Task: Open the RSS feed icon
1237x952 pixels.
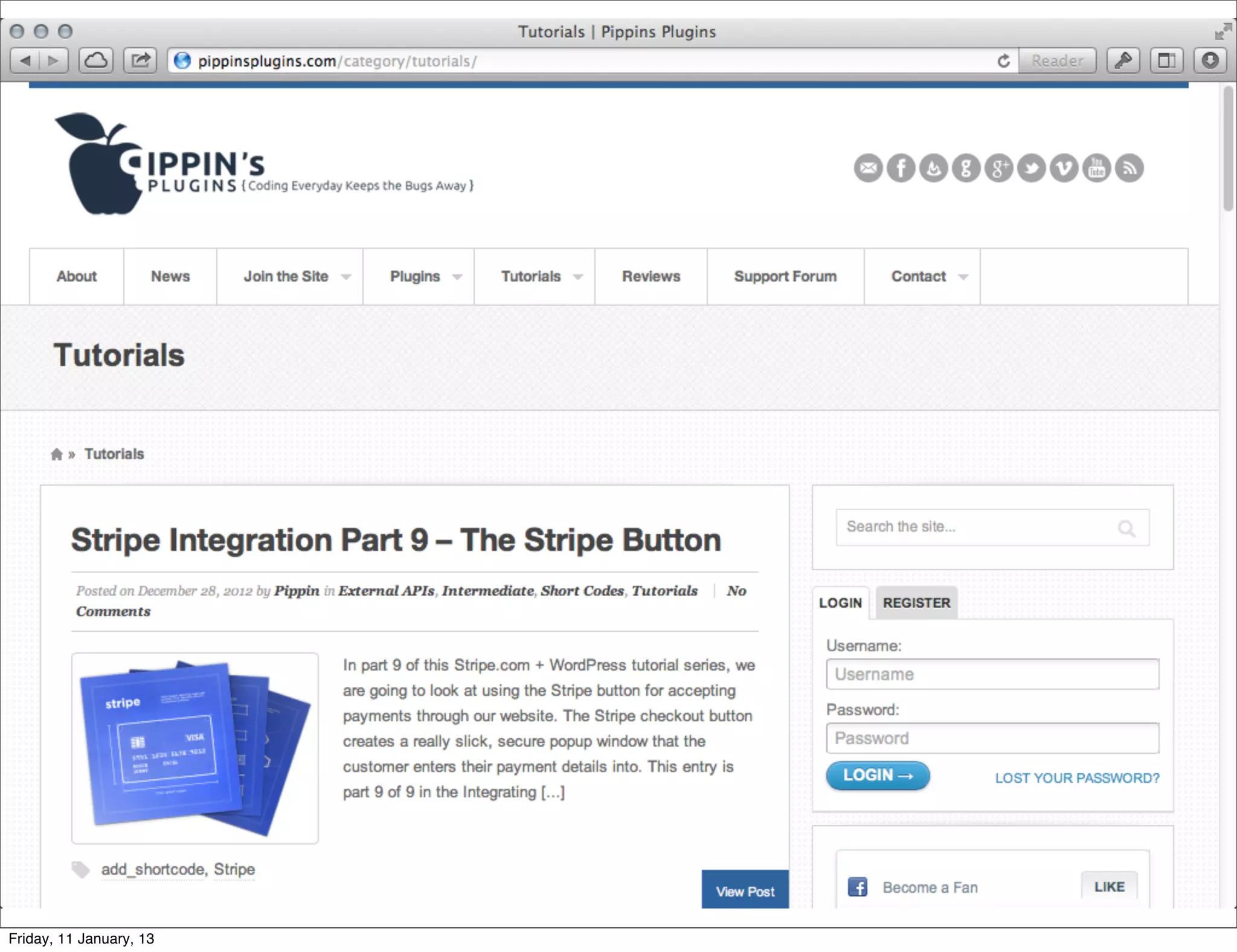Action: coord(1129,168)
